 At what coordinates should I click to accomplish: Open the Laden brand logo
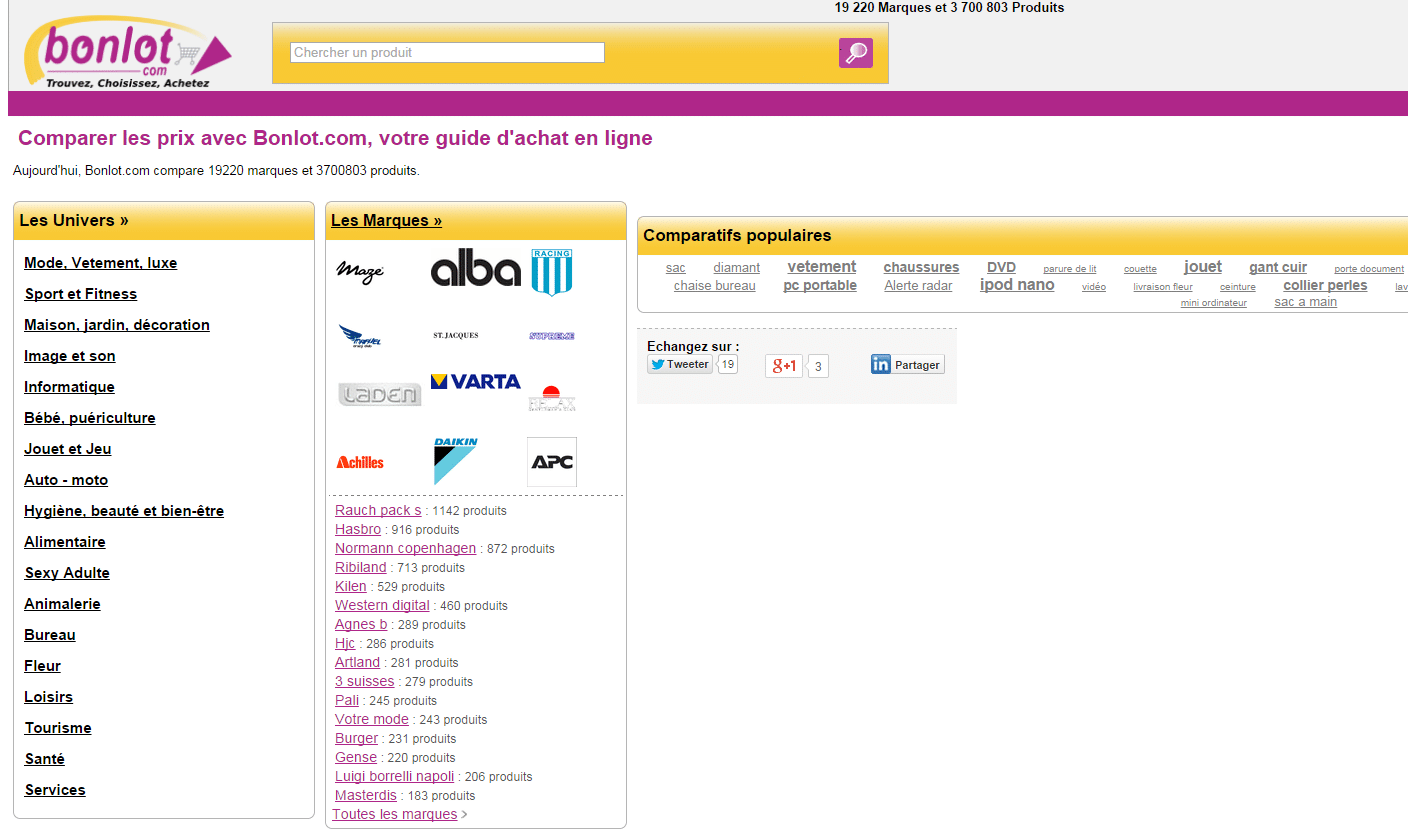pyautogui.click(x=380, y=394)
